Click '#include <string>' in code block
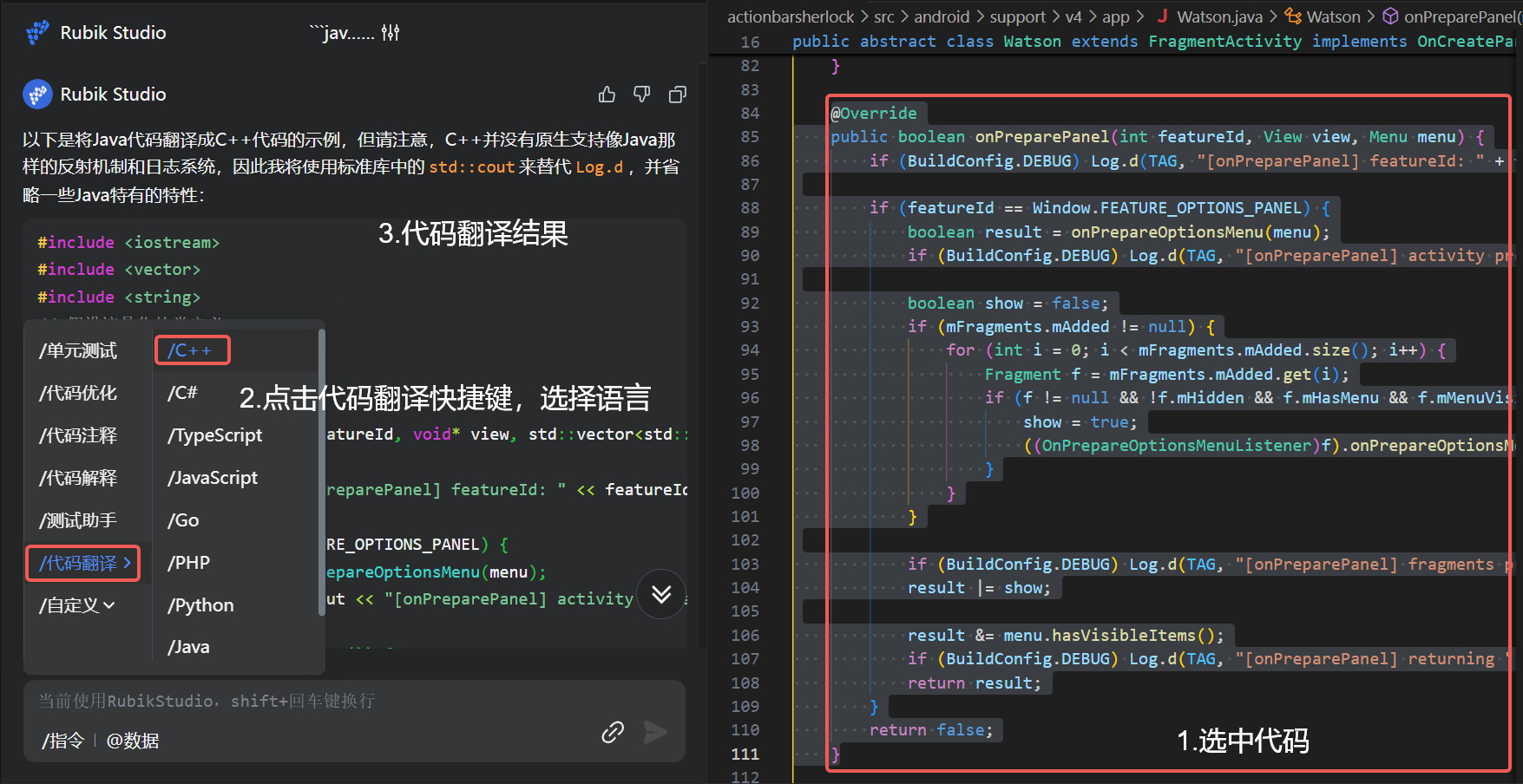 [x=119, y=297]
